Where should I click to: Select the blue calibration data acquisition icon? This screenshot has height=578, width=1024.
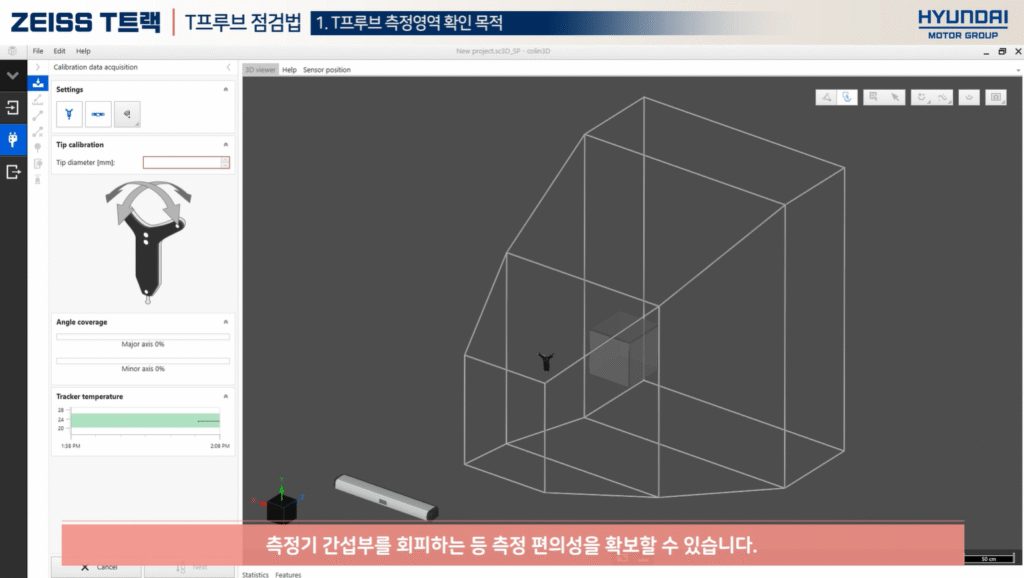[38, 83]
